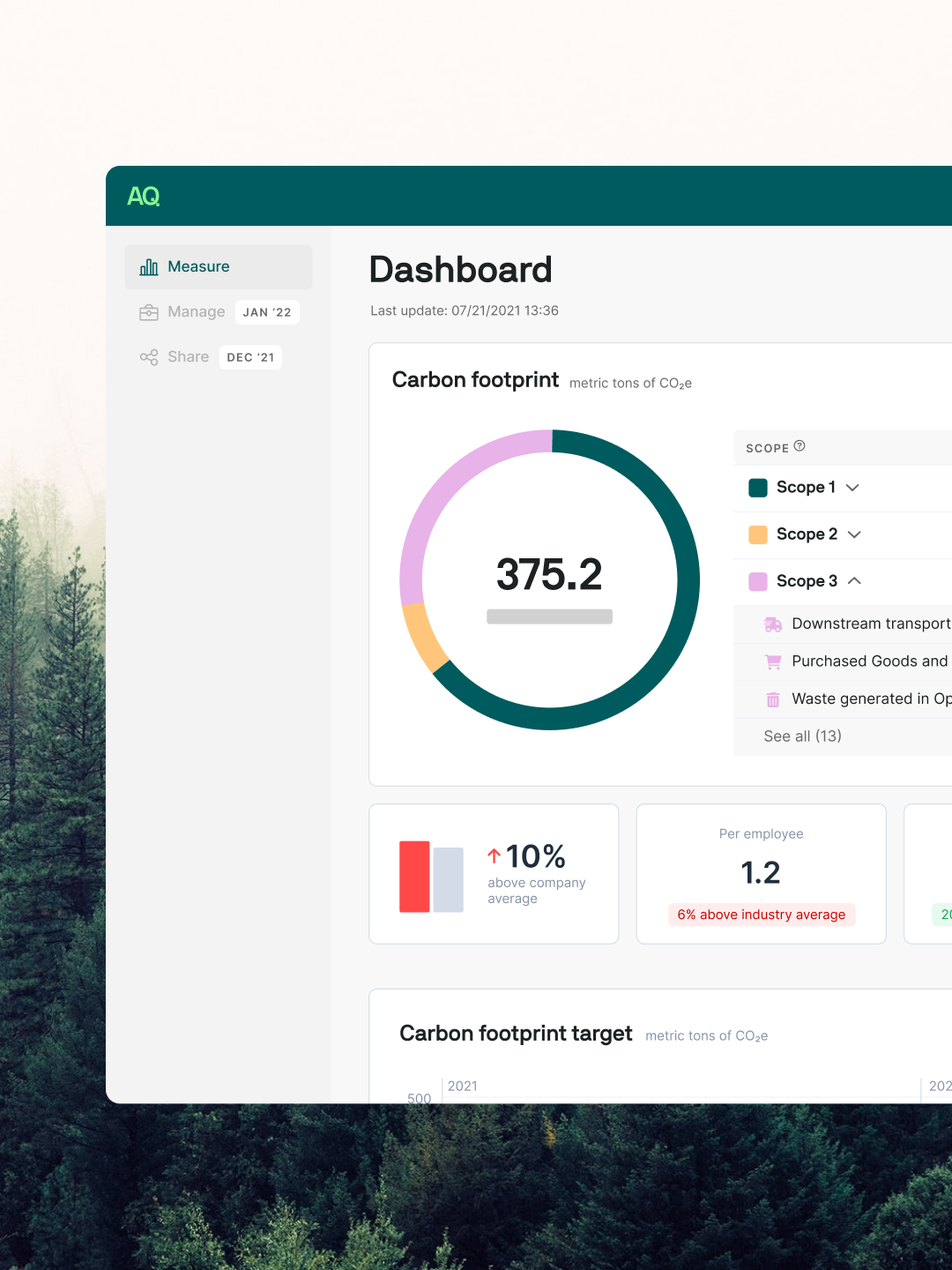
Task: Click the red bar in company average chart
Action: click(414, 877)
